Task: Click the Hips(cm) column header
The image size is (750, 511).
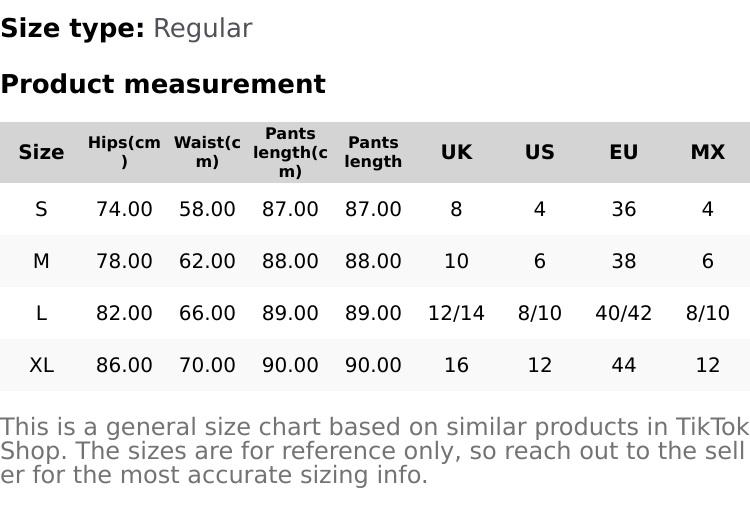Action: point(124,152)
